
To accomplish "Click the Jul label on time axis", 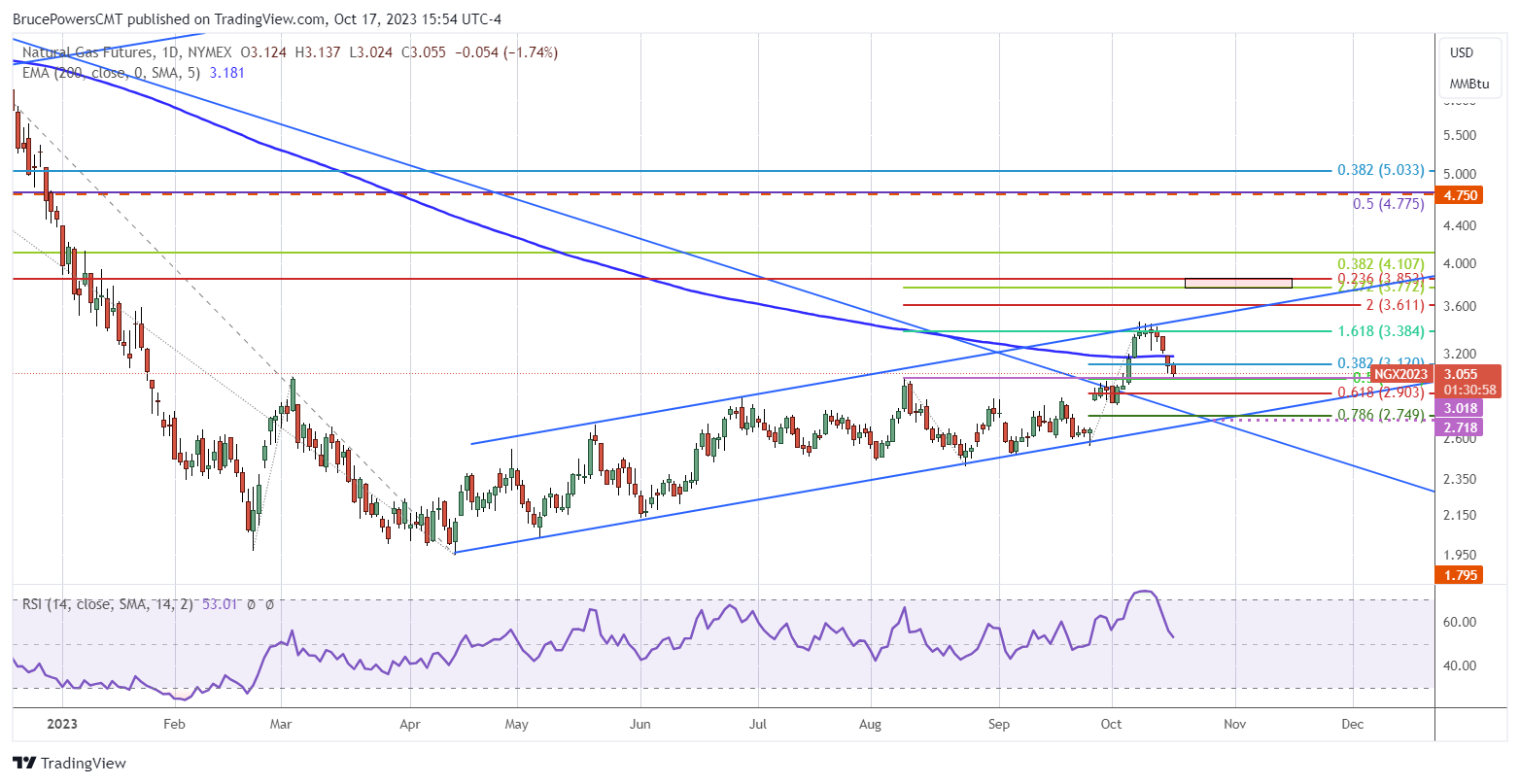I will click(758, 724).
